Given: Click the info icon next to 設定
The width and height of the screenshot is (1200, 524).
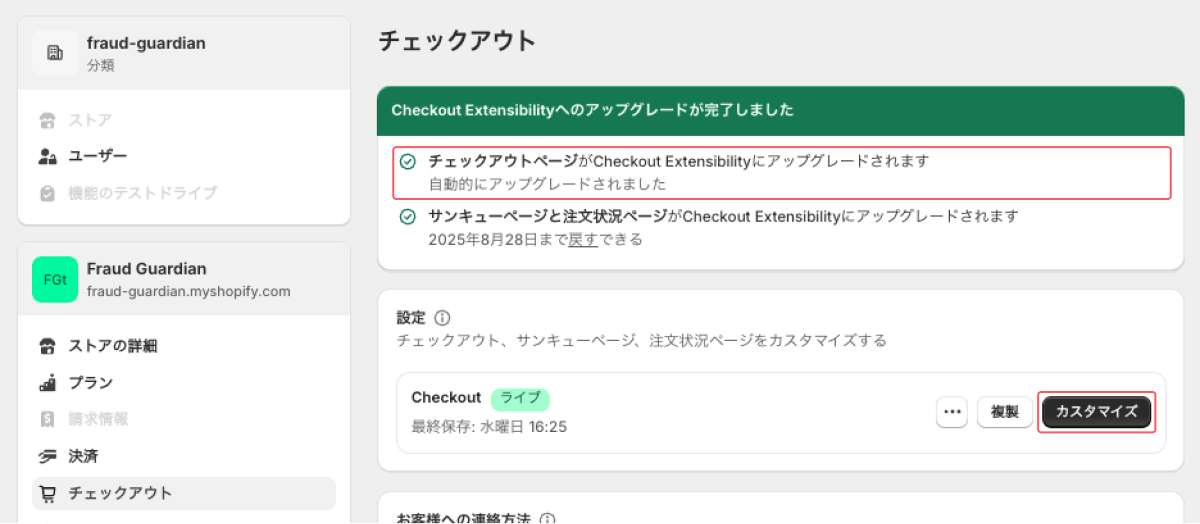Looking at the screenshot, I should pos(442,318).
